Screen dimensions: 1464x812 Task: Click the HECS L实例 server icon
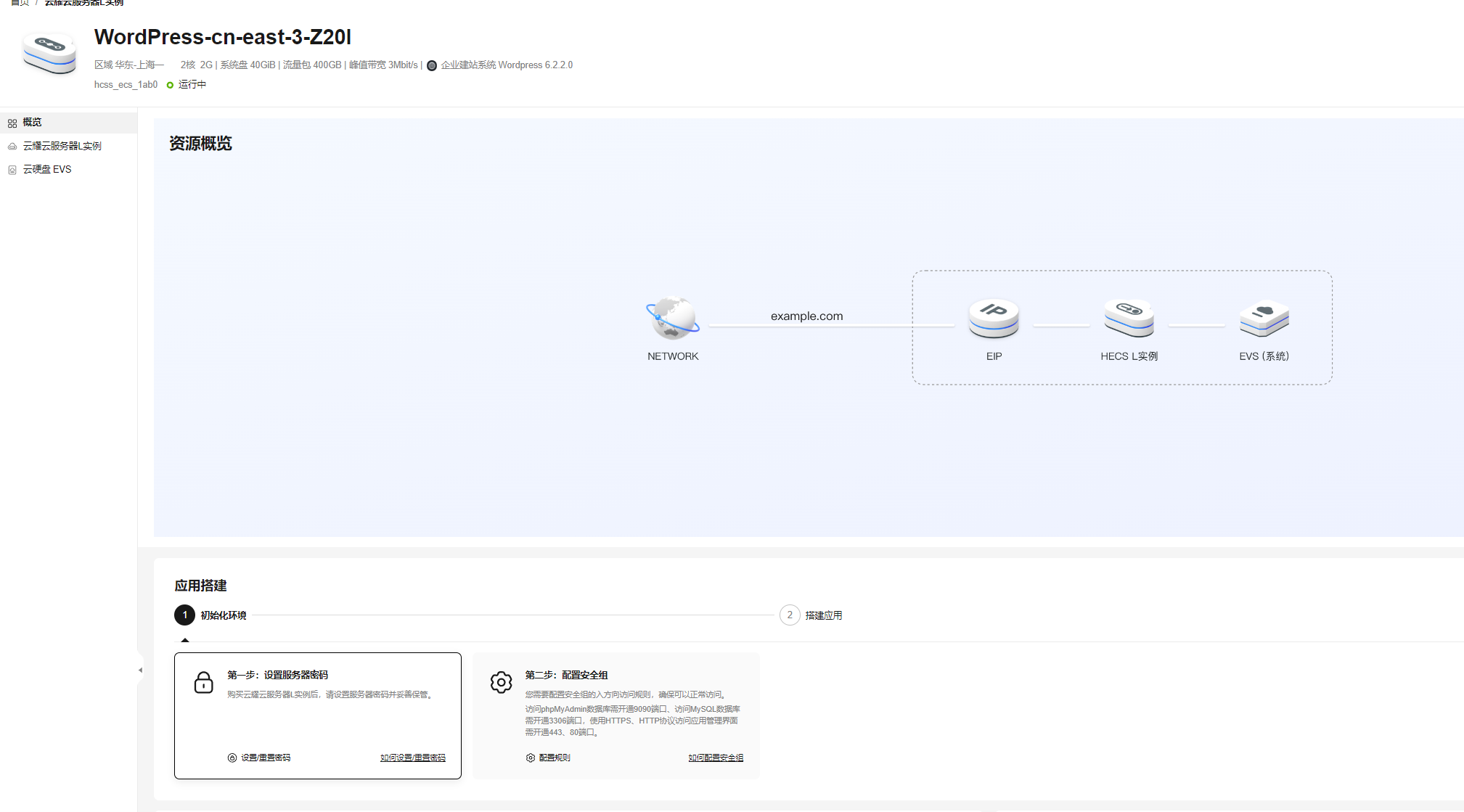(x=1129, y=318)
